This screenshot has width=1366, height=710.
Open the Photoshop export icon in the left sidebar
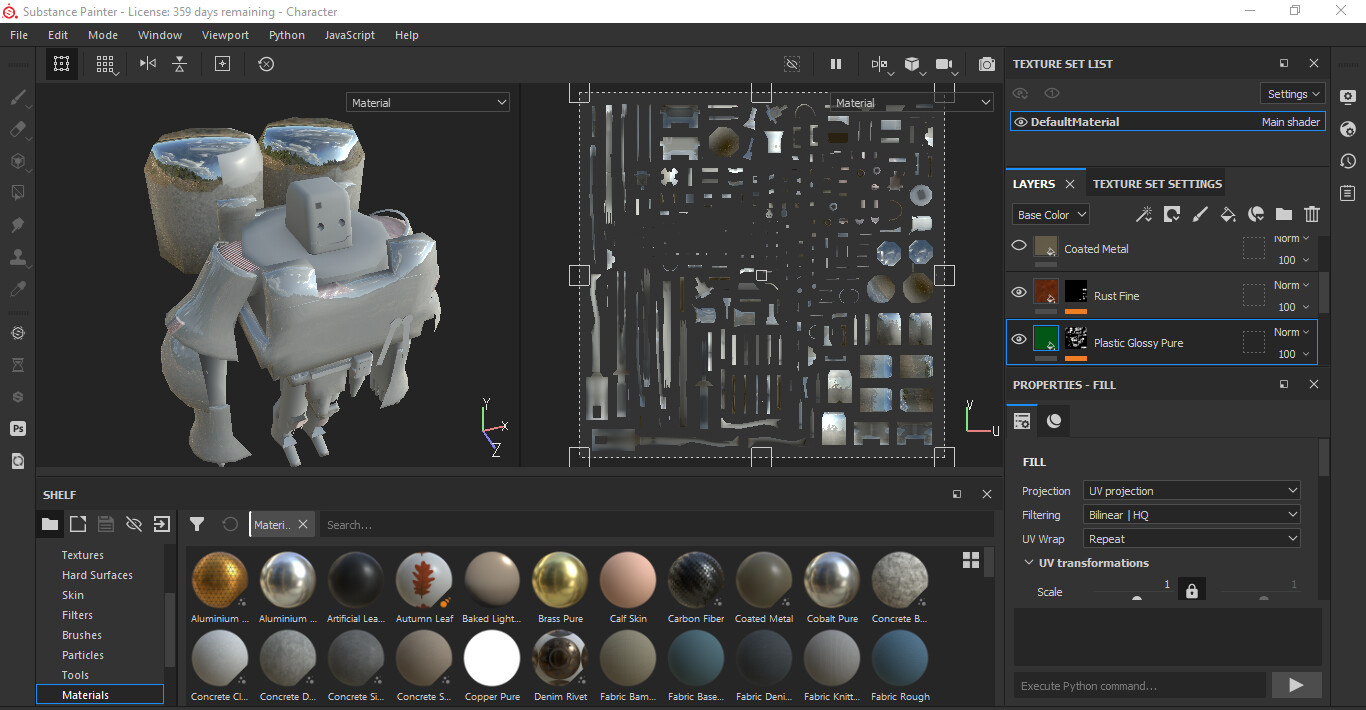click(x=17, y=428)
